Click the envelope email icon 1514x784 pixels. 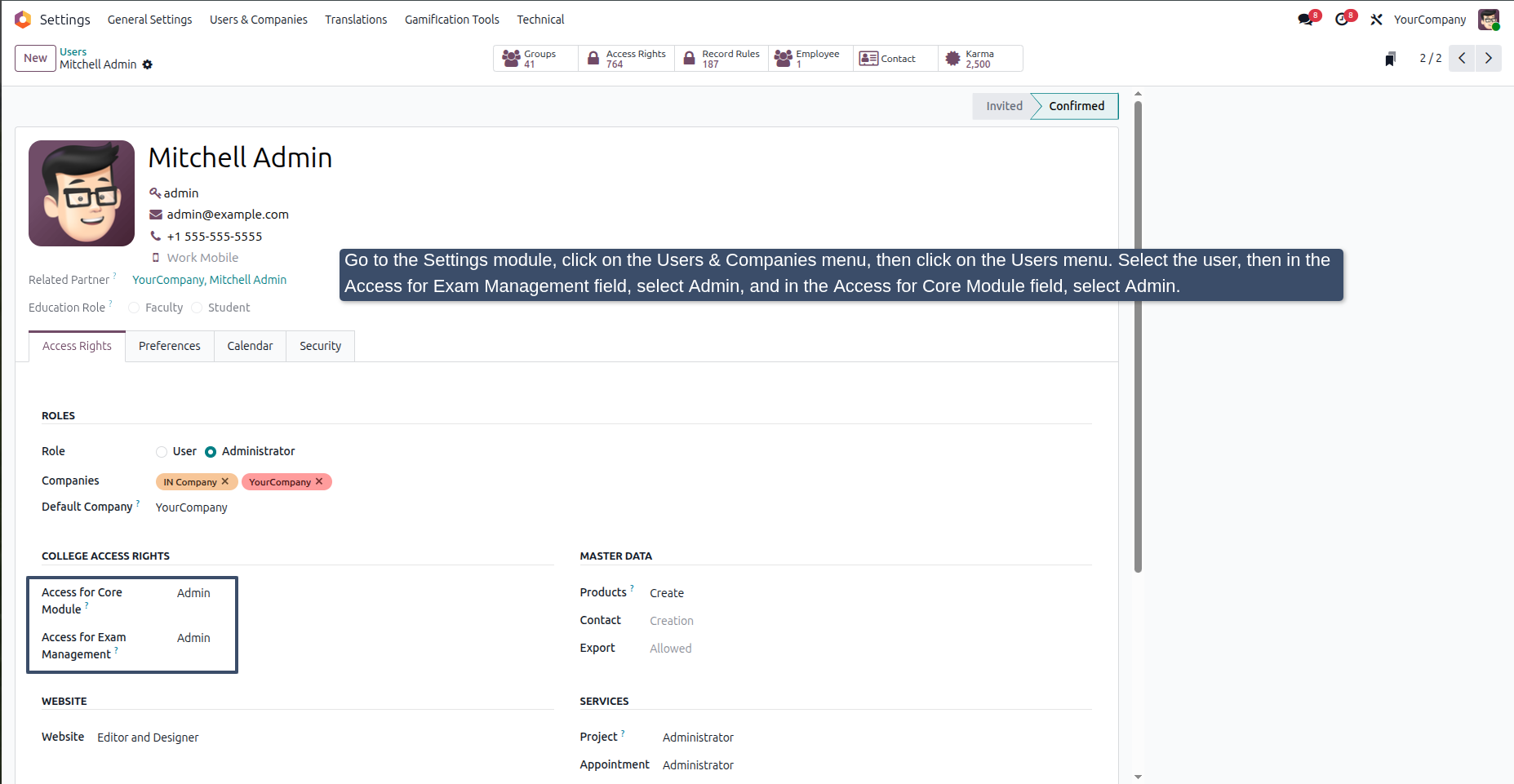tap(155, 215)
